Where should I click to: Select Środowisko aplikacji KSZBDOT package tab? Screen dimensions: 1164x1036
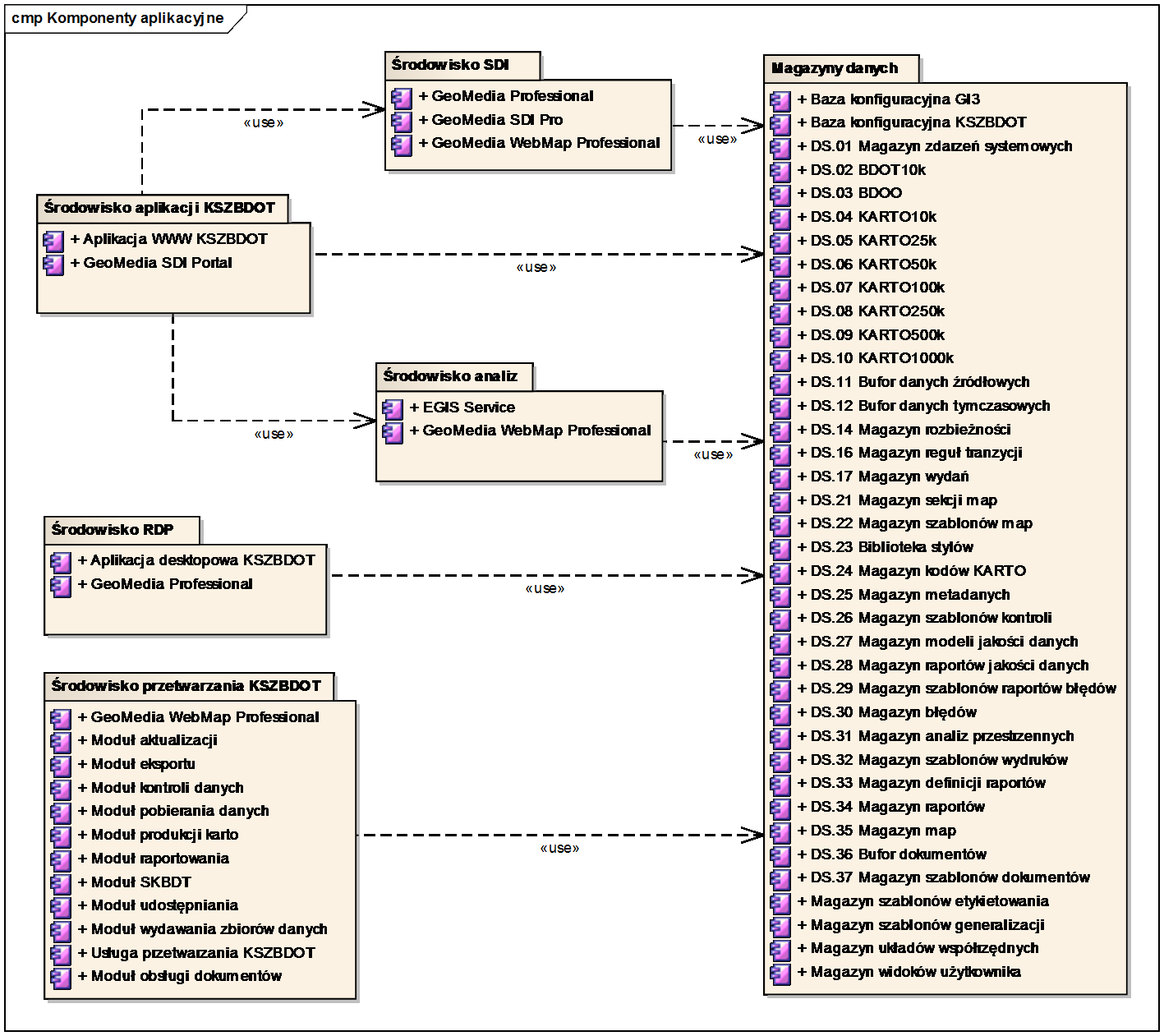point(163,208)
